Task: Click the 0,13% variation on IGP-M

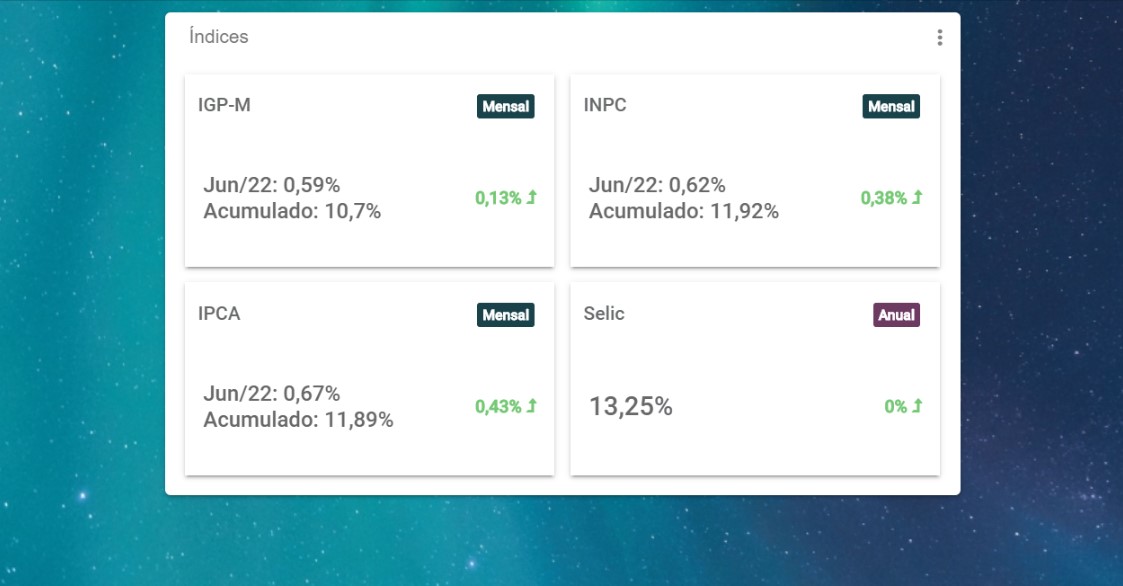Action: tap(498, 198)
